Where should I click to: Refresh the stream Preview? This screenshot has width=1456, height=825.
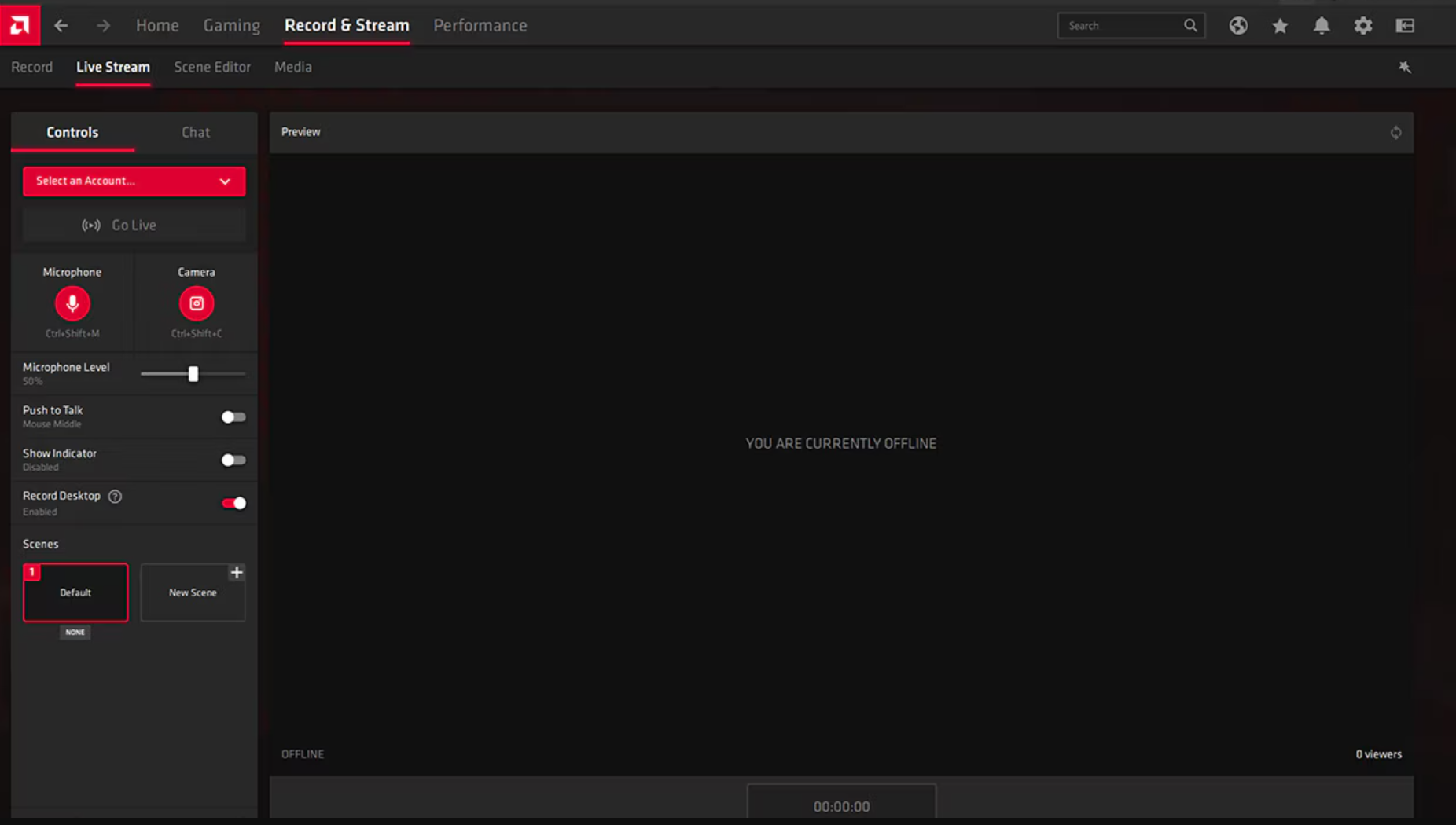(x=1395, y=132)
